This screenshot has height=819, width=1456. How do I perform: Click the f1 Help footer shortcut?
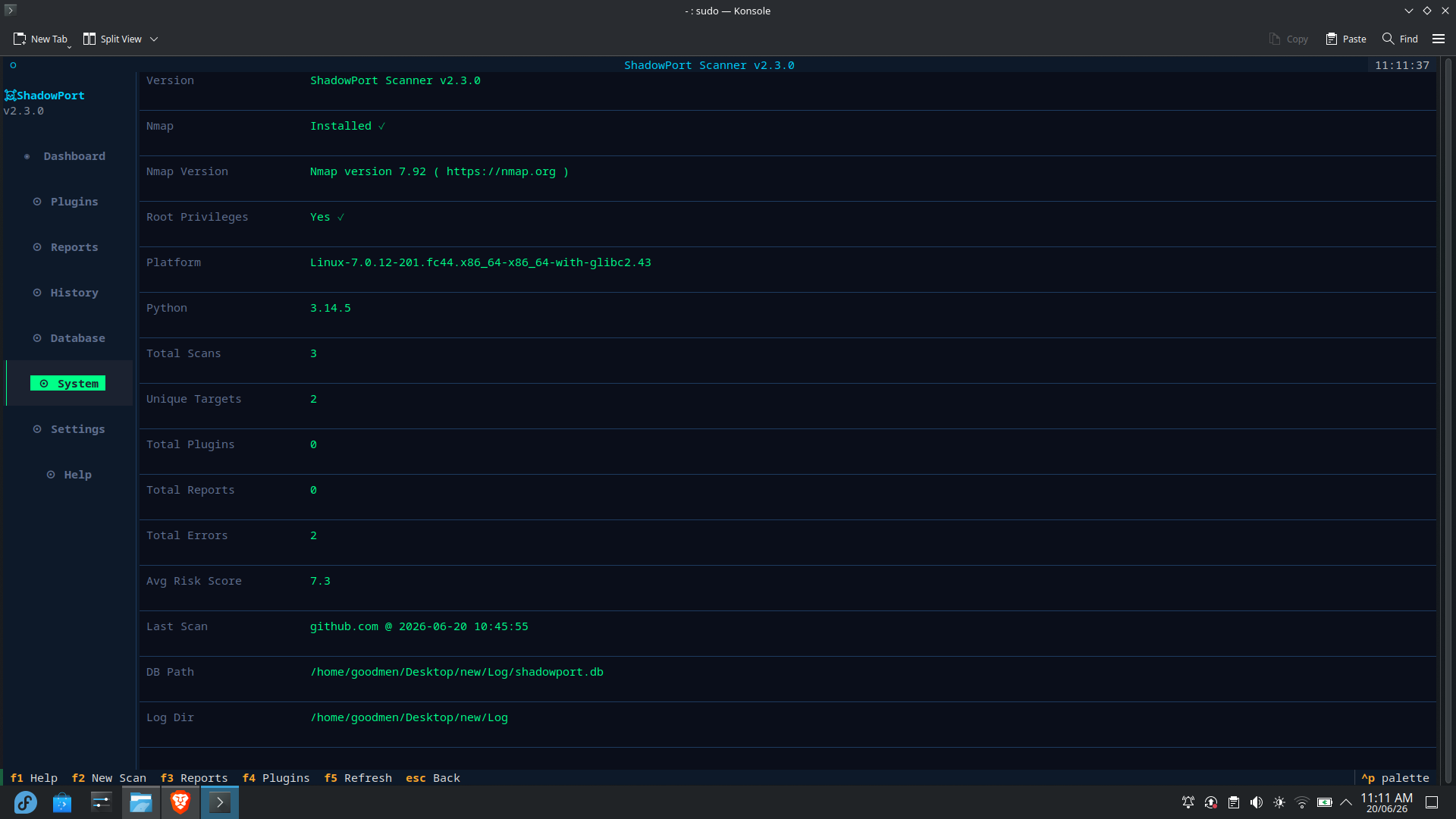click(x=34, y=778)
